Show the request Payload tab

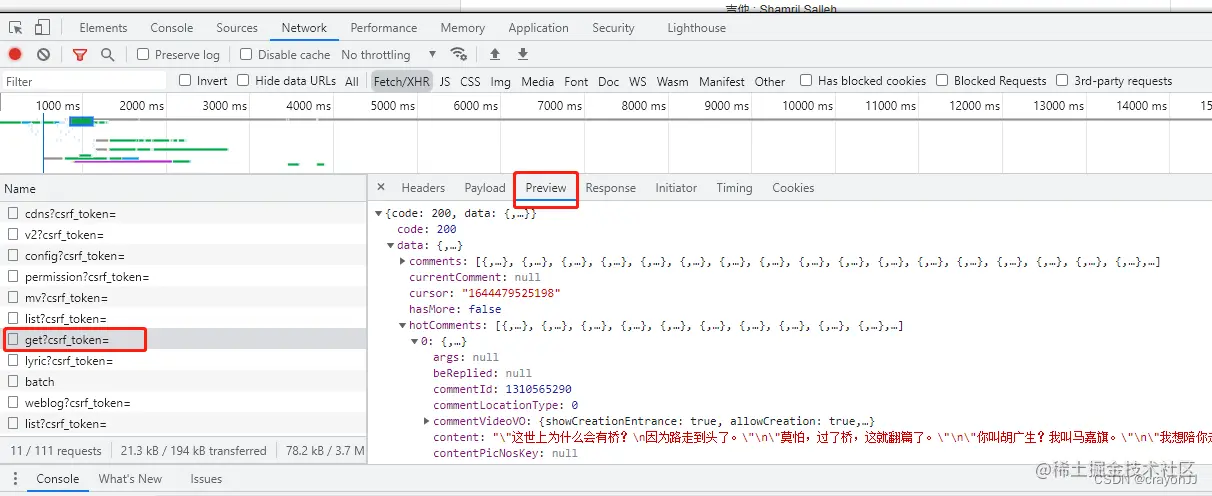pos(485,188)
